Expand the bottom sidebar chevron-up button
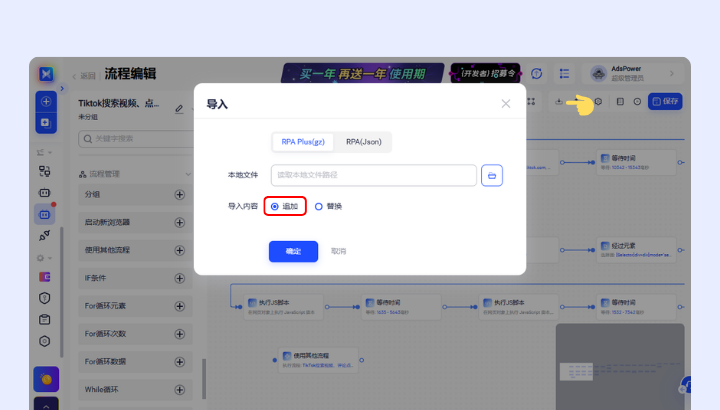The image size is (720, 410). [46, 404]
